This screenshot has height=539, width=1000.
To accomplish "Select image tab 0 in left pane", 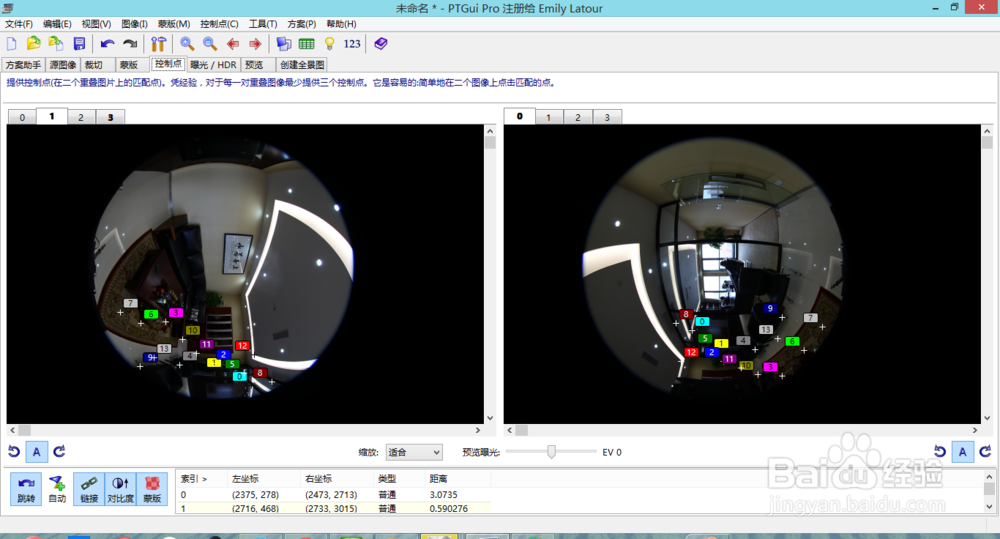I will [x=22, y=117].
